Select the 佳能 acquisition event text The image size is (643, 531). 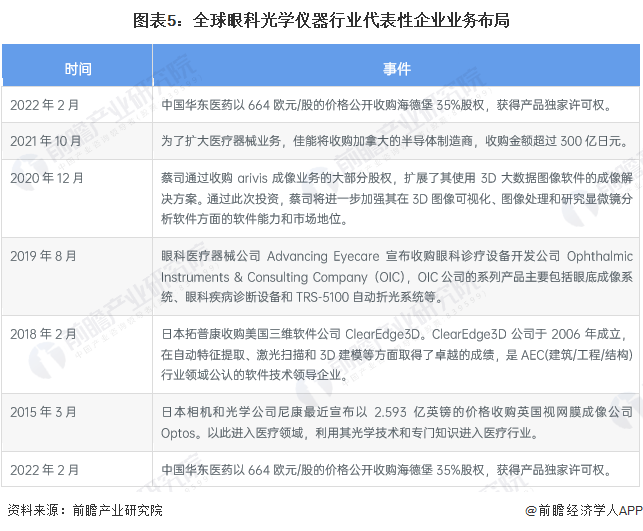click(394, 141)
